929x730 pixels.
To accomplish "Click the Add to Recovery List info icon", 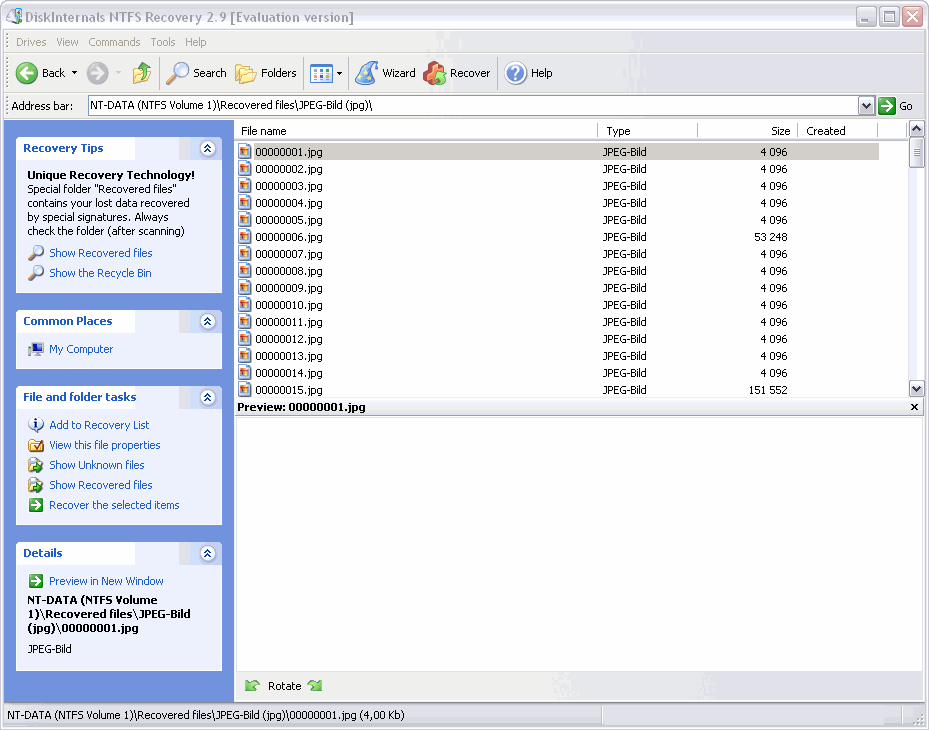I will click(36, 425).
